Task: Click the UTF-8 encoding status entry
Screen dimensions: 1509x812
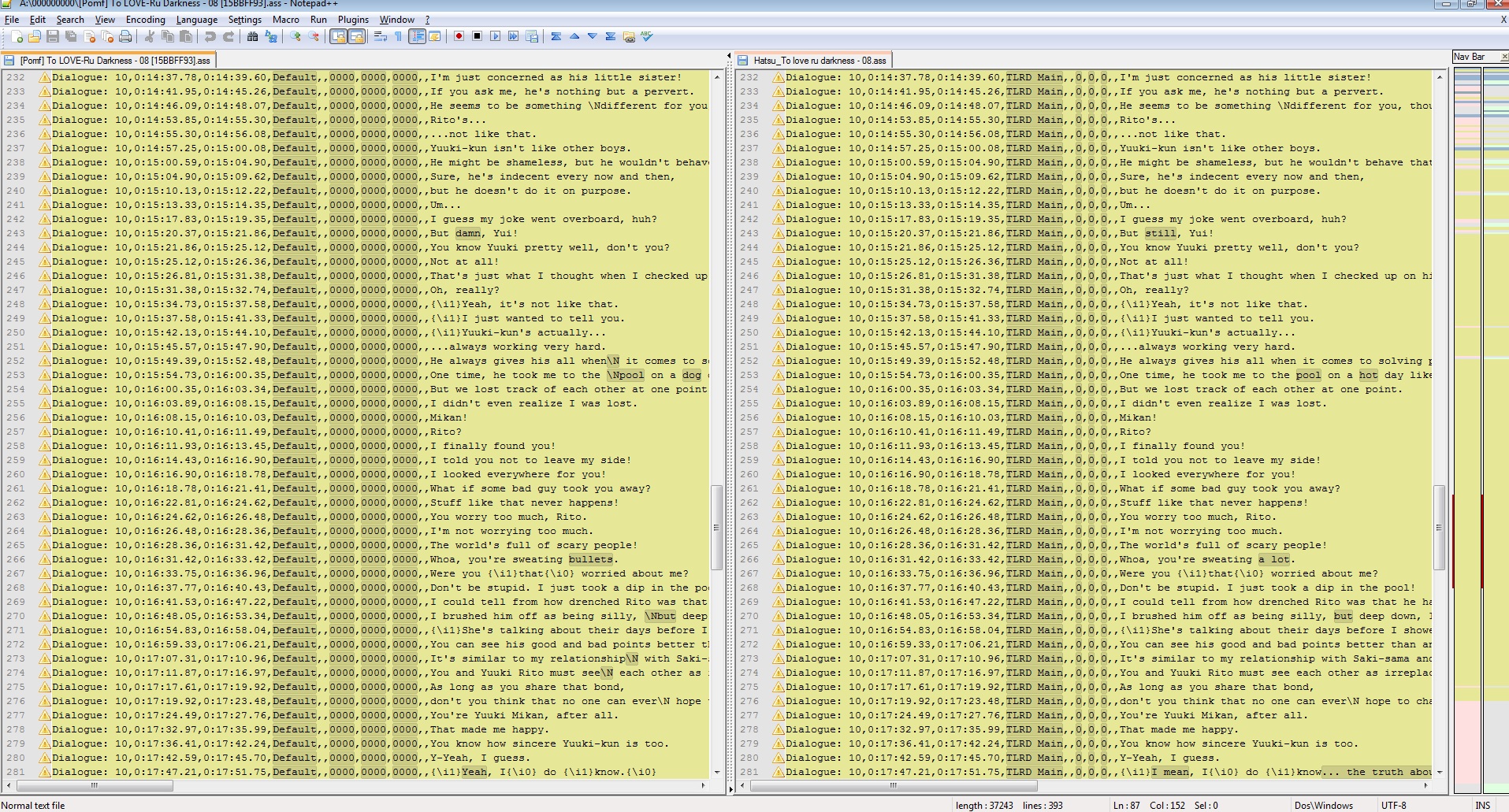Action: click(1393, 806)
